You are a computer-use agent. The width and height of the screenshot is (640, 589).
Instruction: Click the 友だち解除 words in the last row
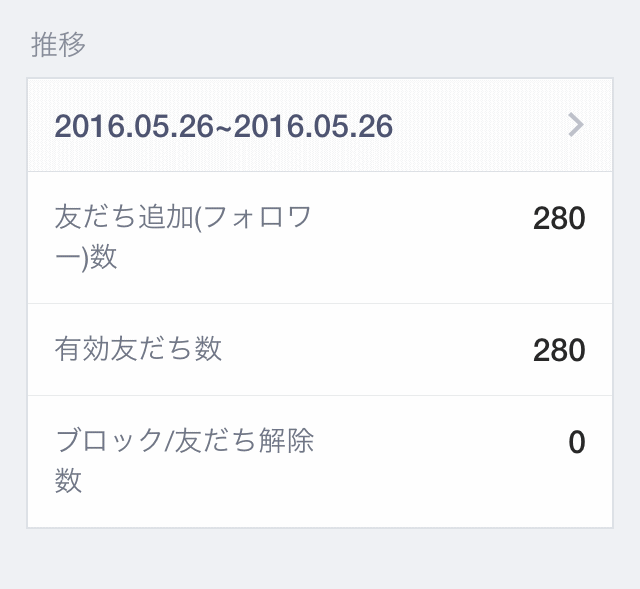(244, 441)
